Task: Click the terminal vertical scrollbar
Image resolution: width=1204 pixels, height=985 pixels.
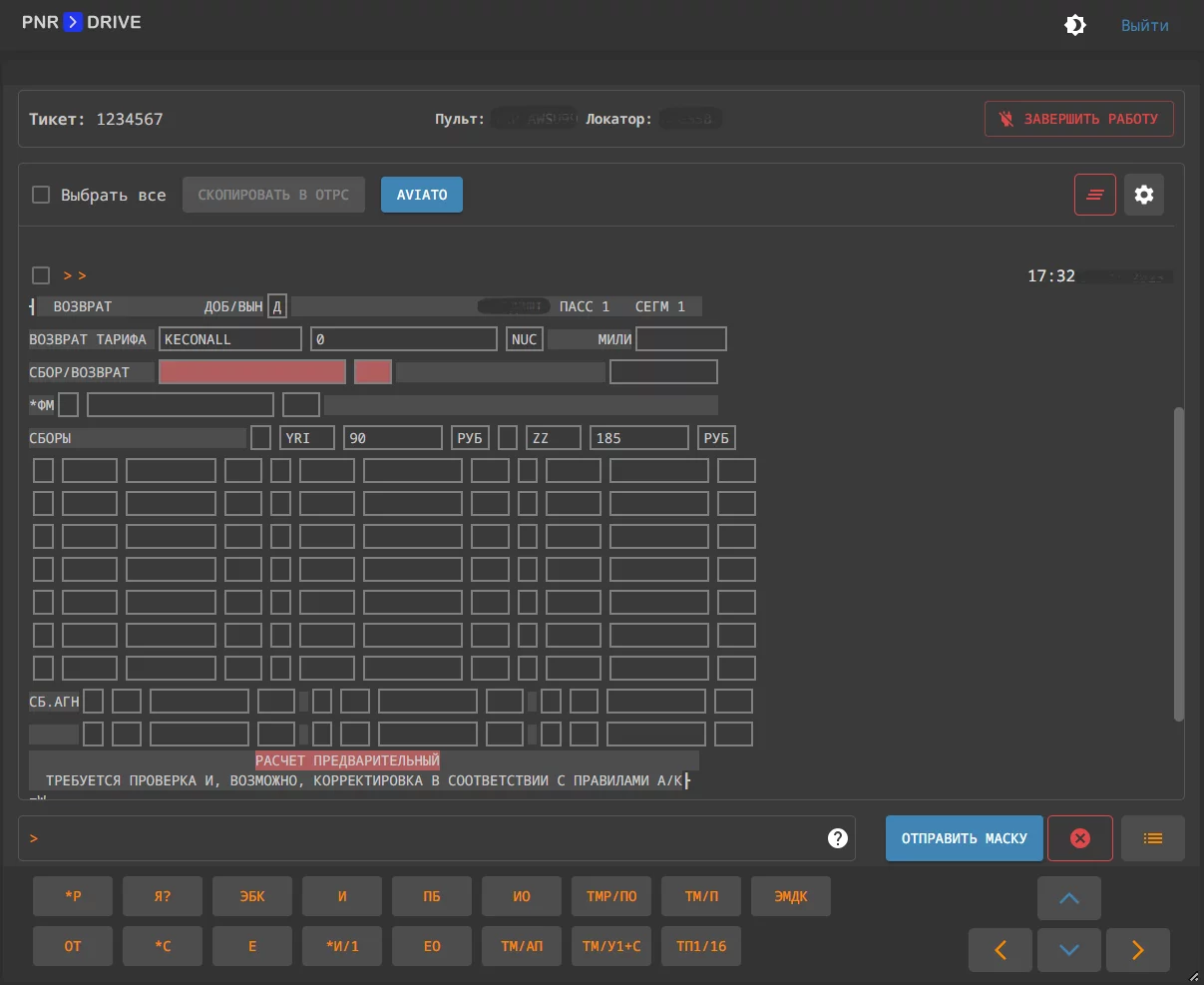Action: point(1179,563)
